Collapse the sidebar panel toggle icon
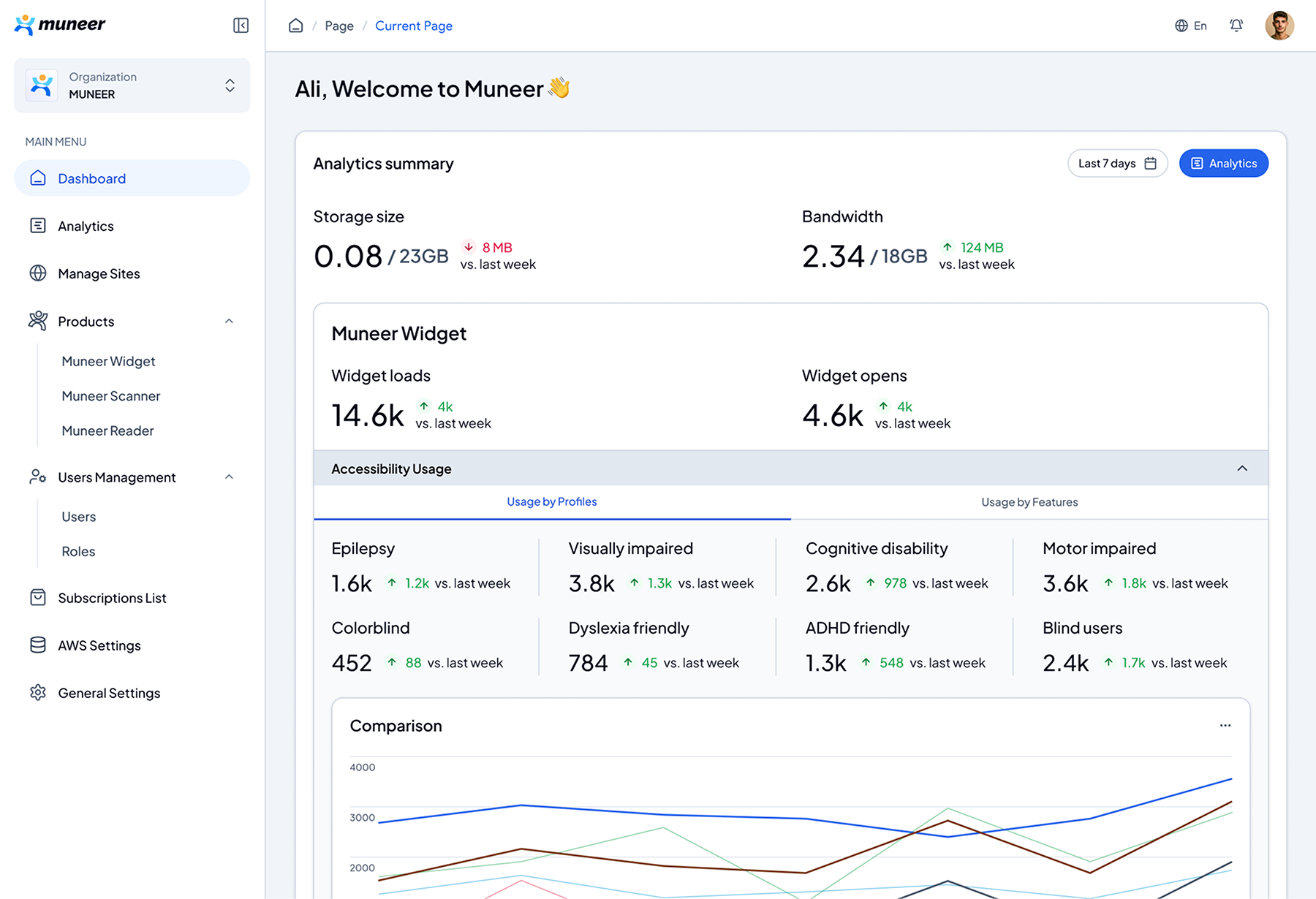This screenshot has height=899, width=1316. [241, 26]
